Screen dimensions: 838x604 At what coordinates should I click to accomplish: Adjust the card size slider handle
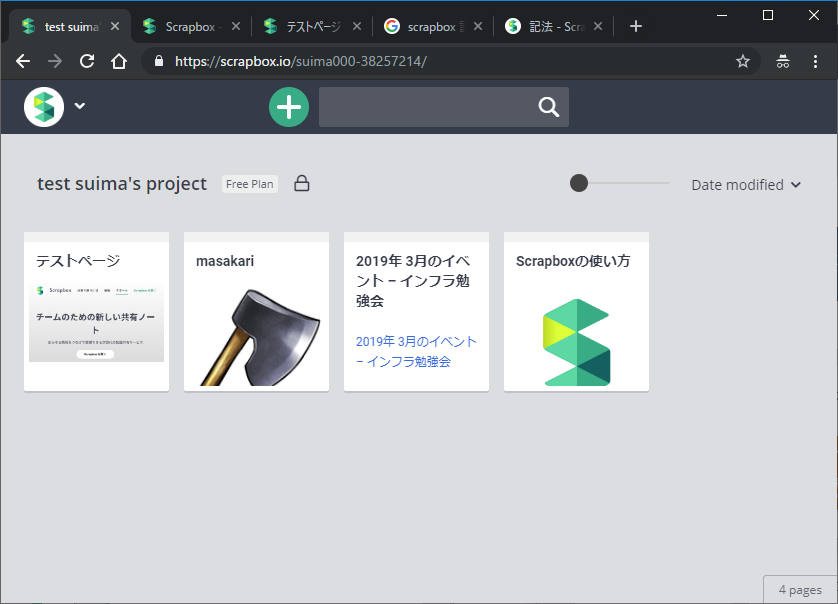(579, 183)
